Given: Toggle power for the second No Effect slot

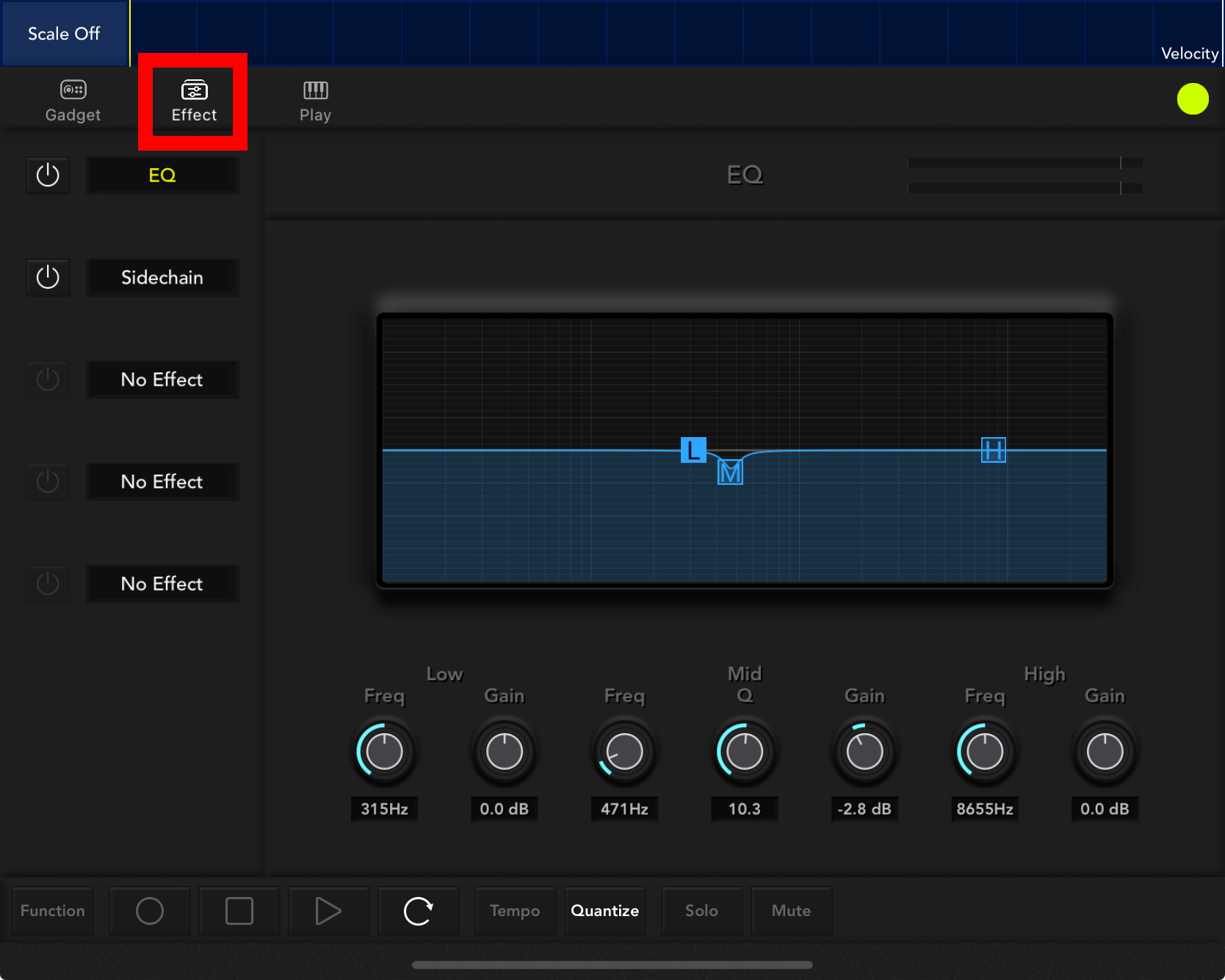Looking at the screenshot, I should click(48, 481).
